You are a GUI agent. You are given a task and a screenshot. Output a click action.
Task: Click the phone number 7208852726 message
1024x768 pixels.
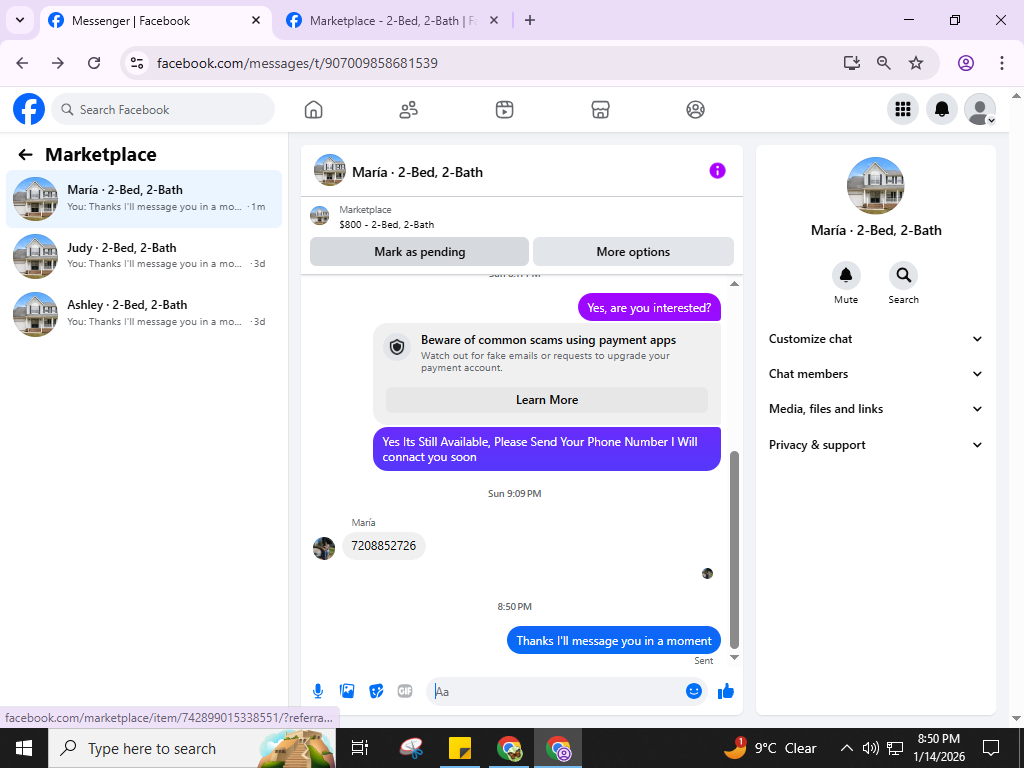click(x=383, y=546)
